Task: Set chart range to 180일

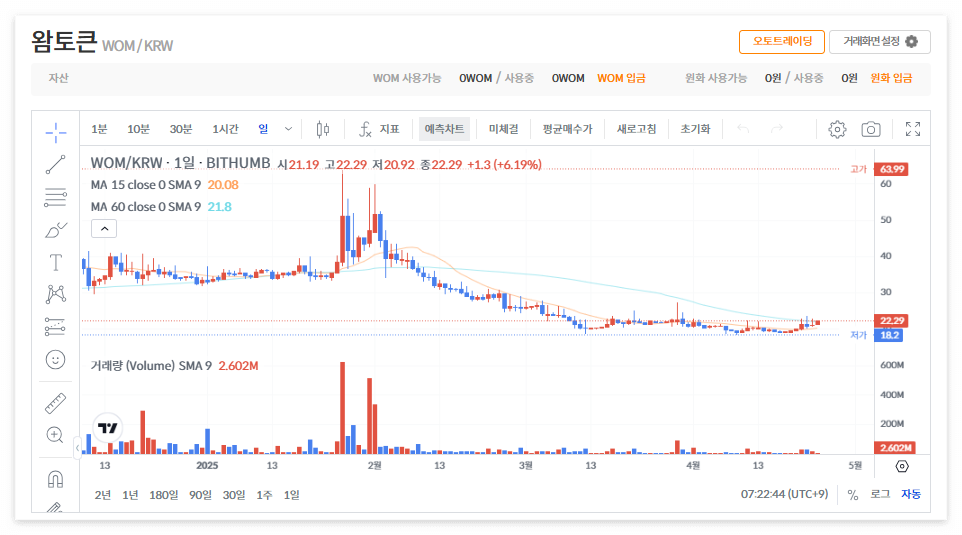Action: 163,495
